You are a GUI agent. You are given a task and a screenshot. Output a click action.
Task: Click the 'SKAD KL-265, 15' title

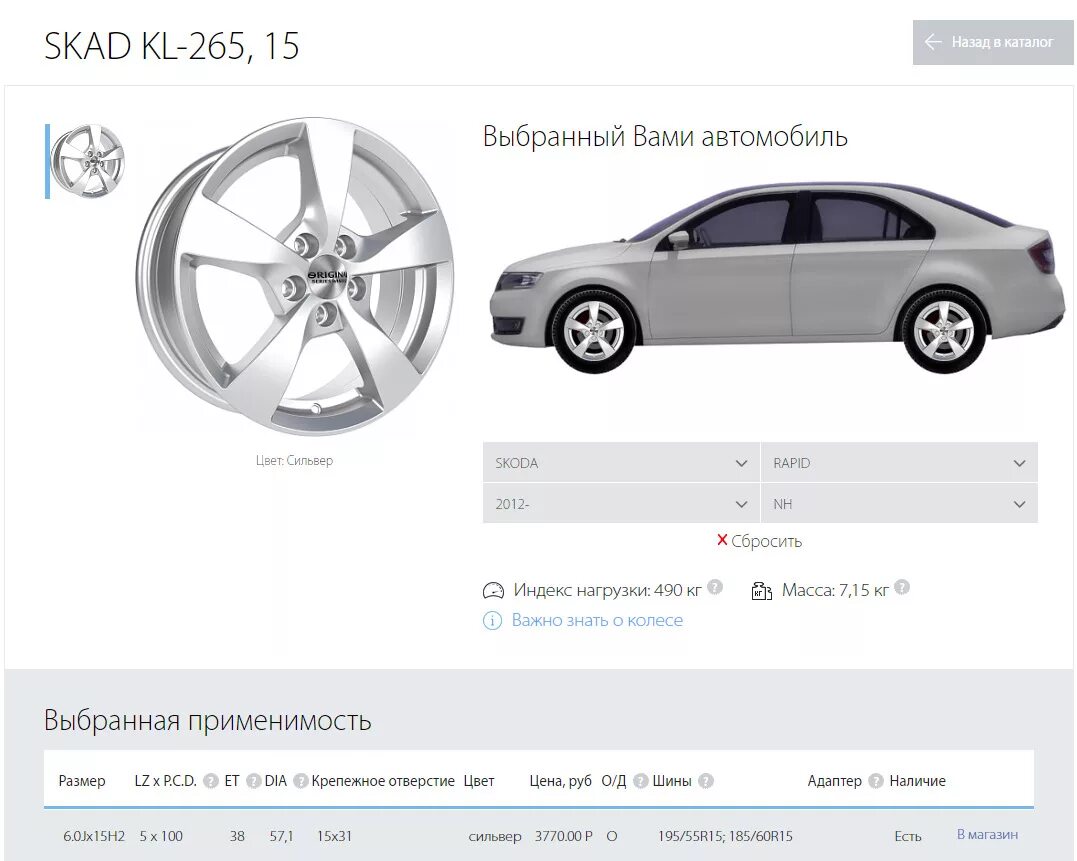[172, 46]
